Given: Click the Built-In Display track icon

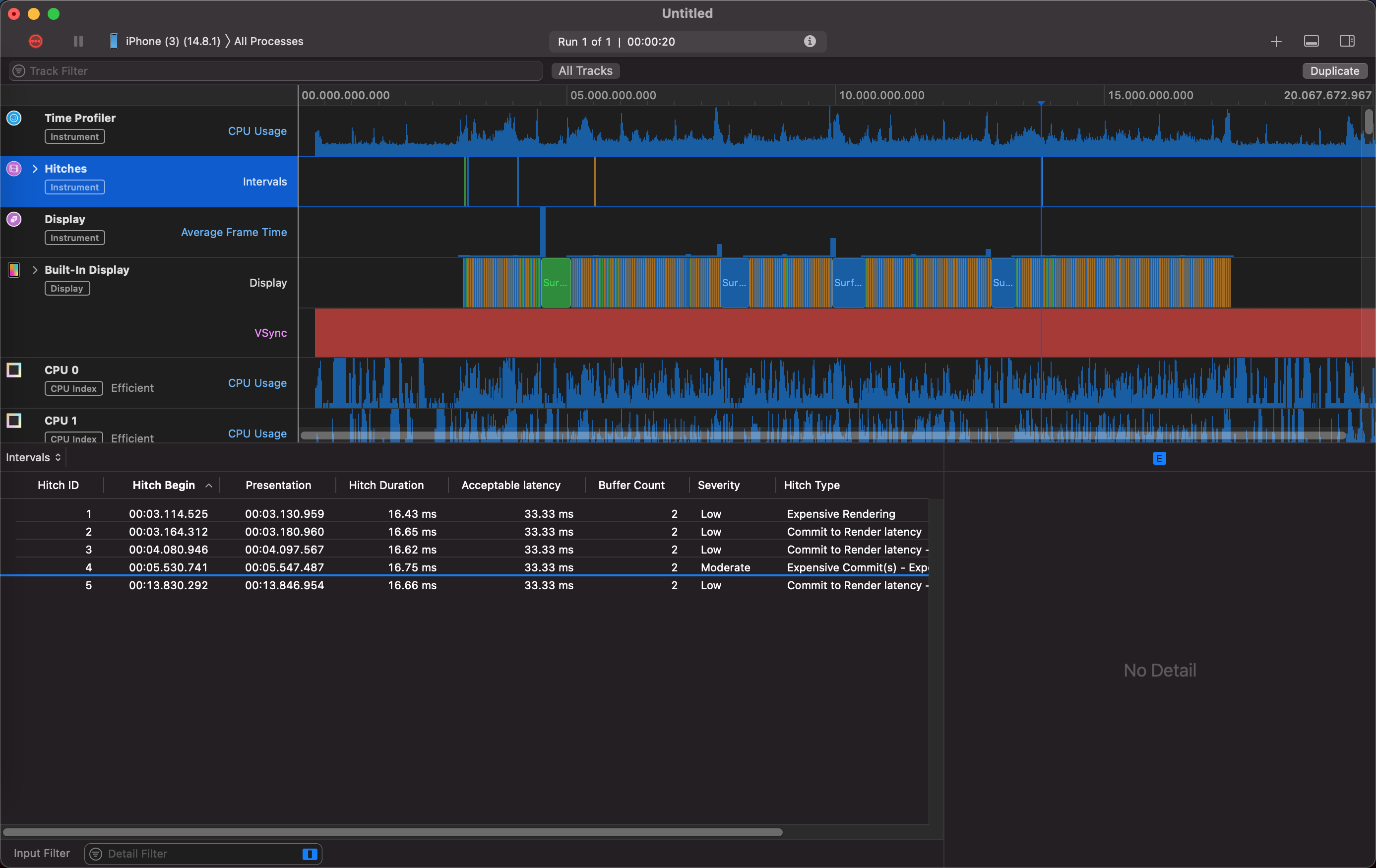Looking at the screenshot, I should pos(14,270).
